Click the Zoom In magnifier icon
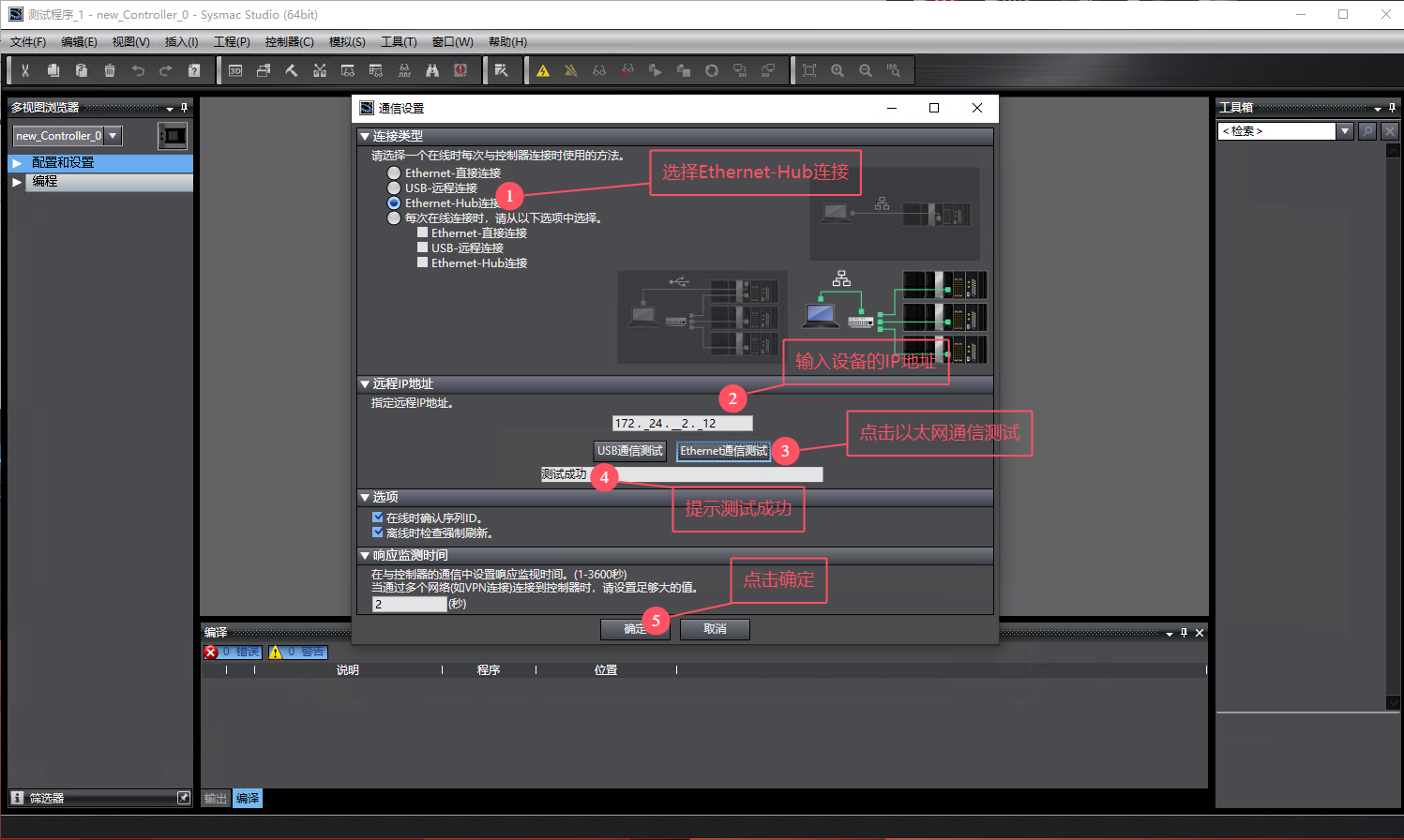The image size is (1404, 840). coord(838,70)
